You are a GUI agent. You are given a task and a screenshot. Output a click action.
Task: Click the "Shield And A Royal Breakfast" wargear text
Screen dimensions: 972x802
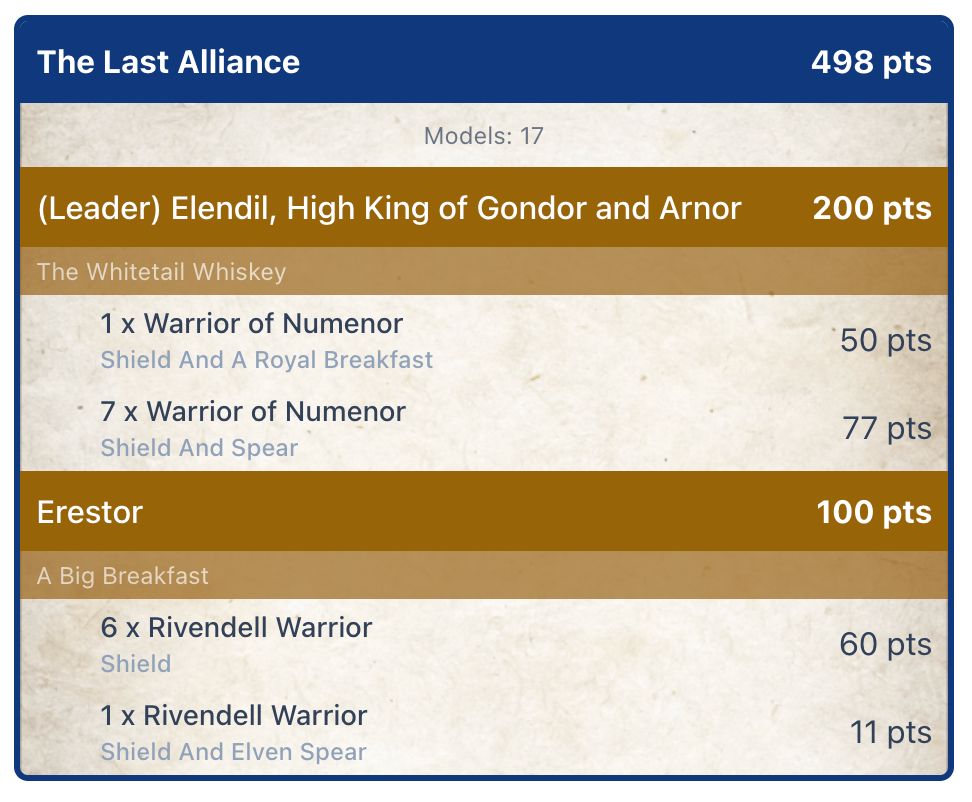266,360
